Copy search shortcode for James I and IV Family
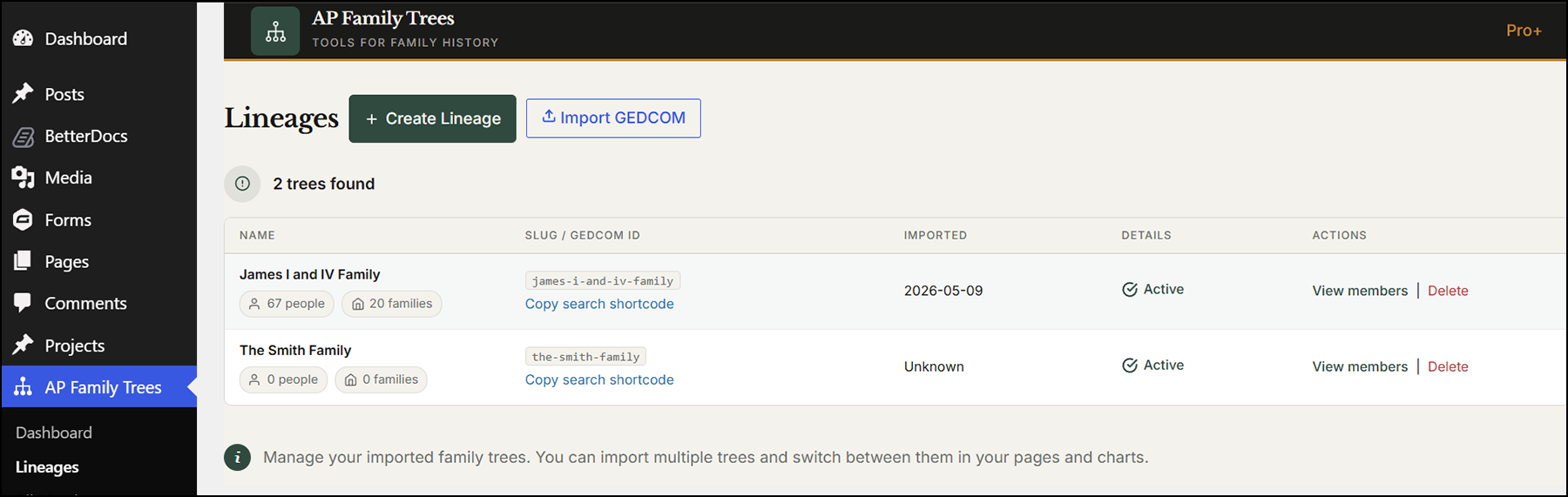 (x=599, y=304)
